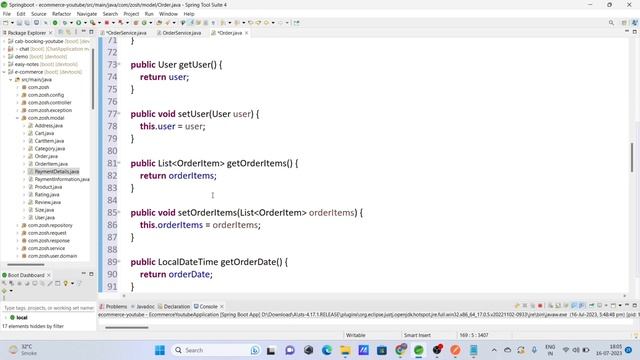Minimize the Package Explorer panel
Viewport: 640px width, 360px height.
tap(83, 32)
